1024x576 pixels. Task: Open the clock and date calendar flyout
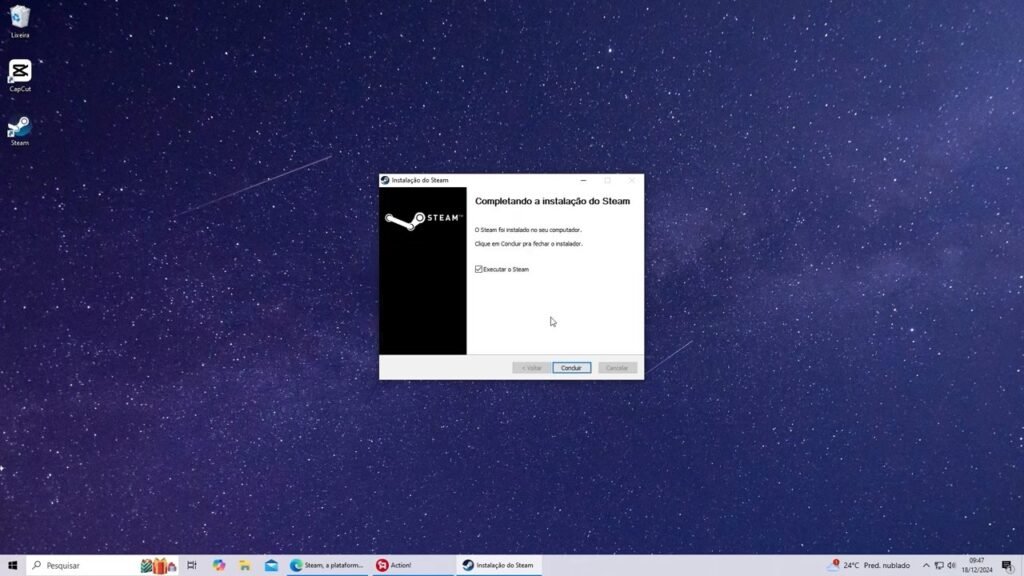pyautogui.click(x=977, y=566)
